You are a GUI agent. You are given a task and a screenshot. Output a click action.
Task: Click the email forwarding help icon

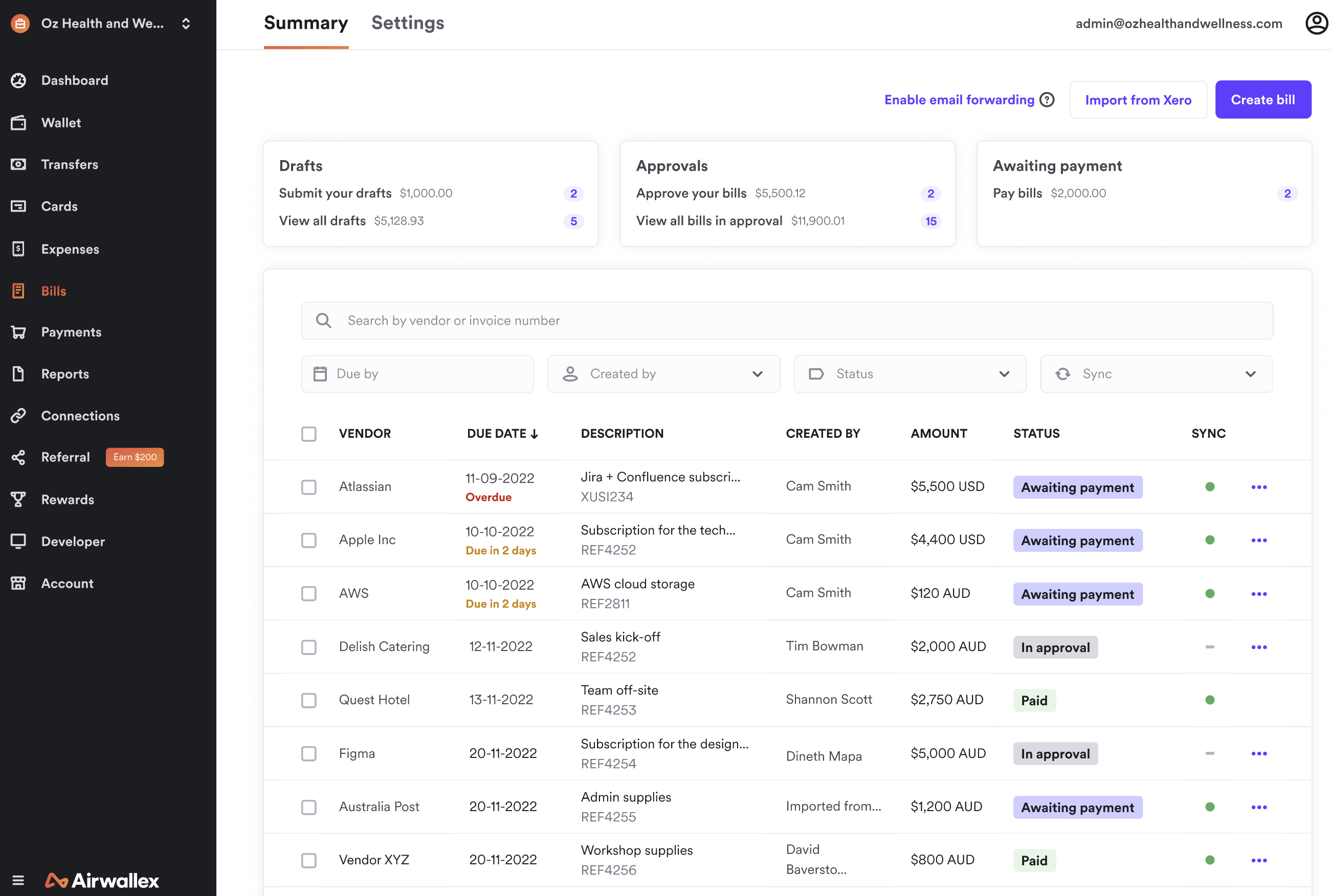click(1047, 100)
